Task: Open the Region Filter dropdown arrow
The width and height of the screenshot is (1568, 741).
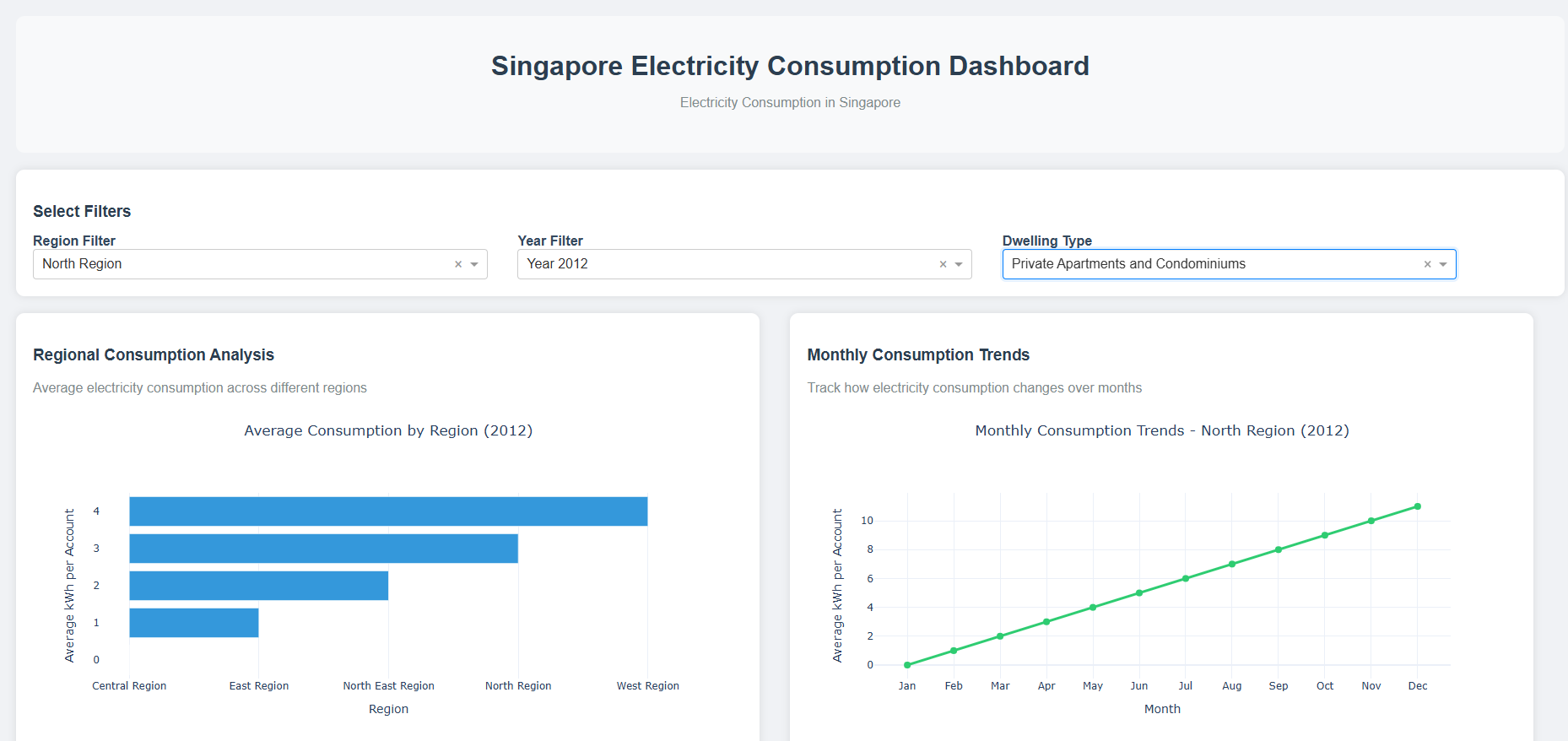Action: tap(474, 264)
